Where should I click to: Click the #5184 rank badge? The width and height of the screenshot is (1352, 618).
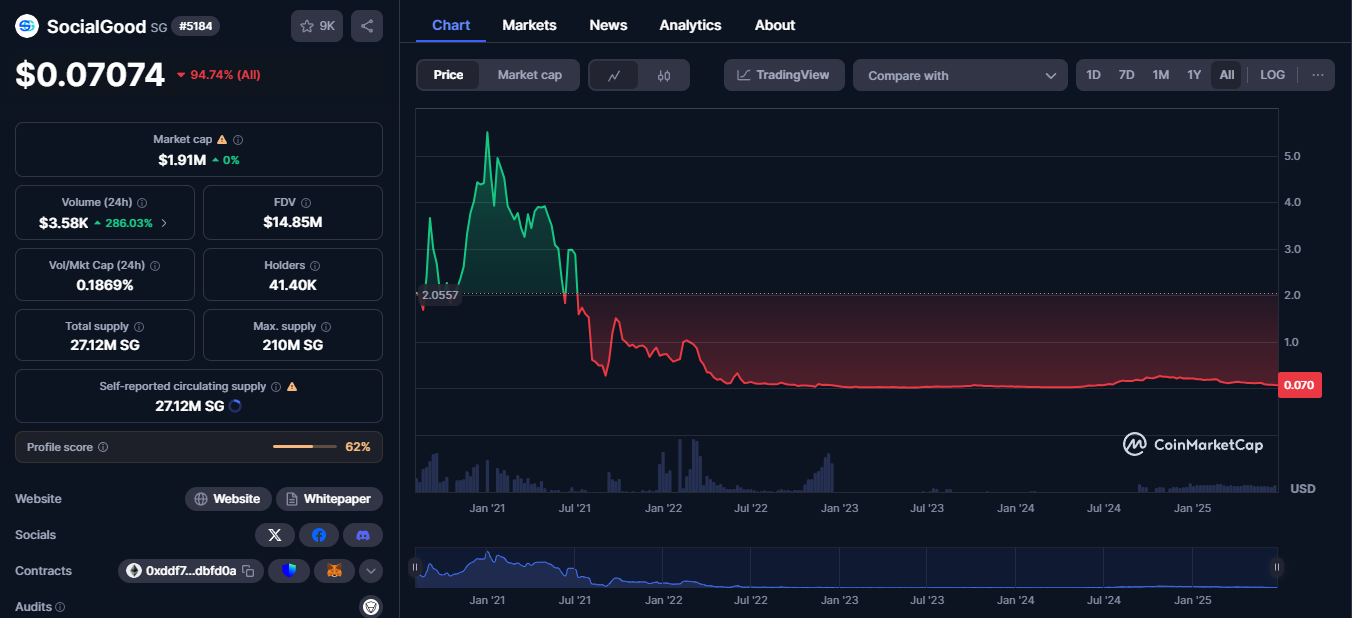197,26
